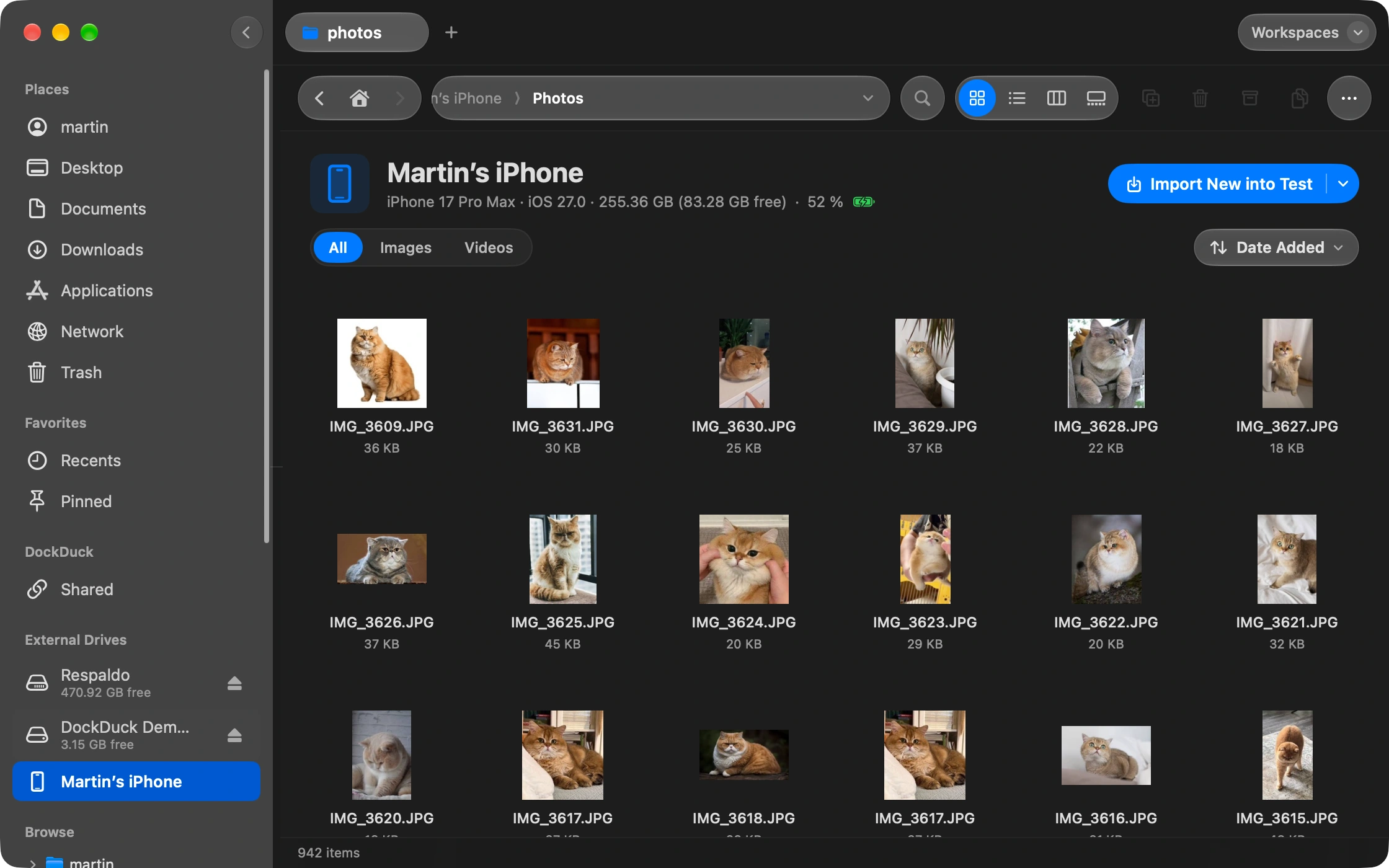The image size is (1389, 868).
Task: Select the Images filter tab
Action: tap(406, 247)
